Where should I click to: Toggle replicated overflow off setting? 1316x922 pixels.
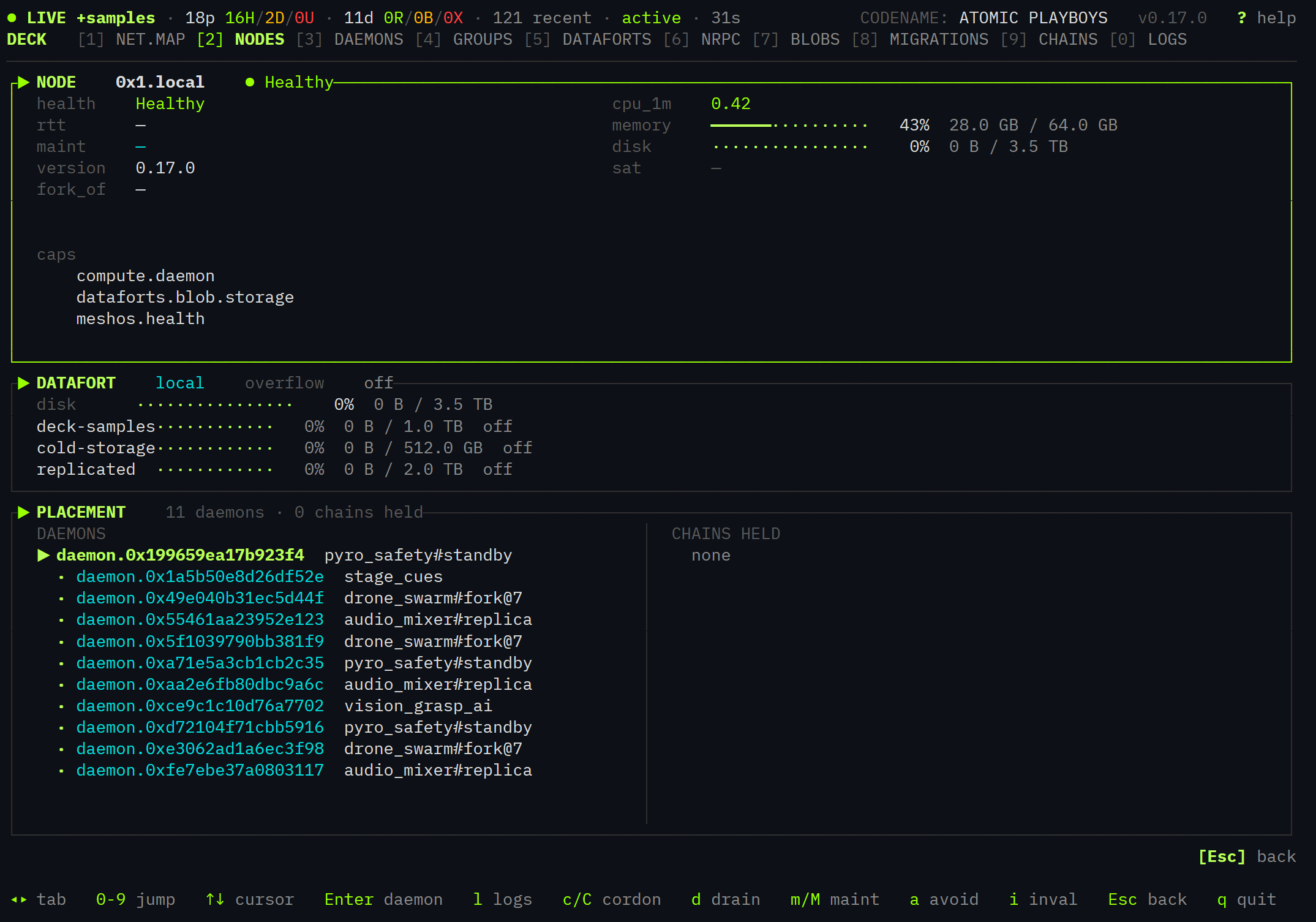[x=497, y=469]
